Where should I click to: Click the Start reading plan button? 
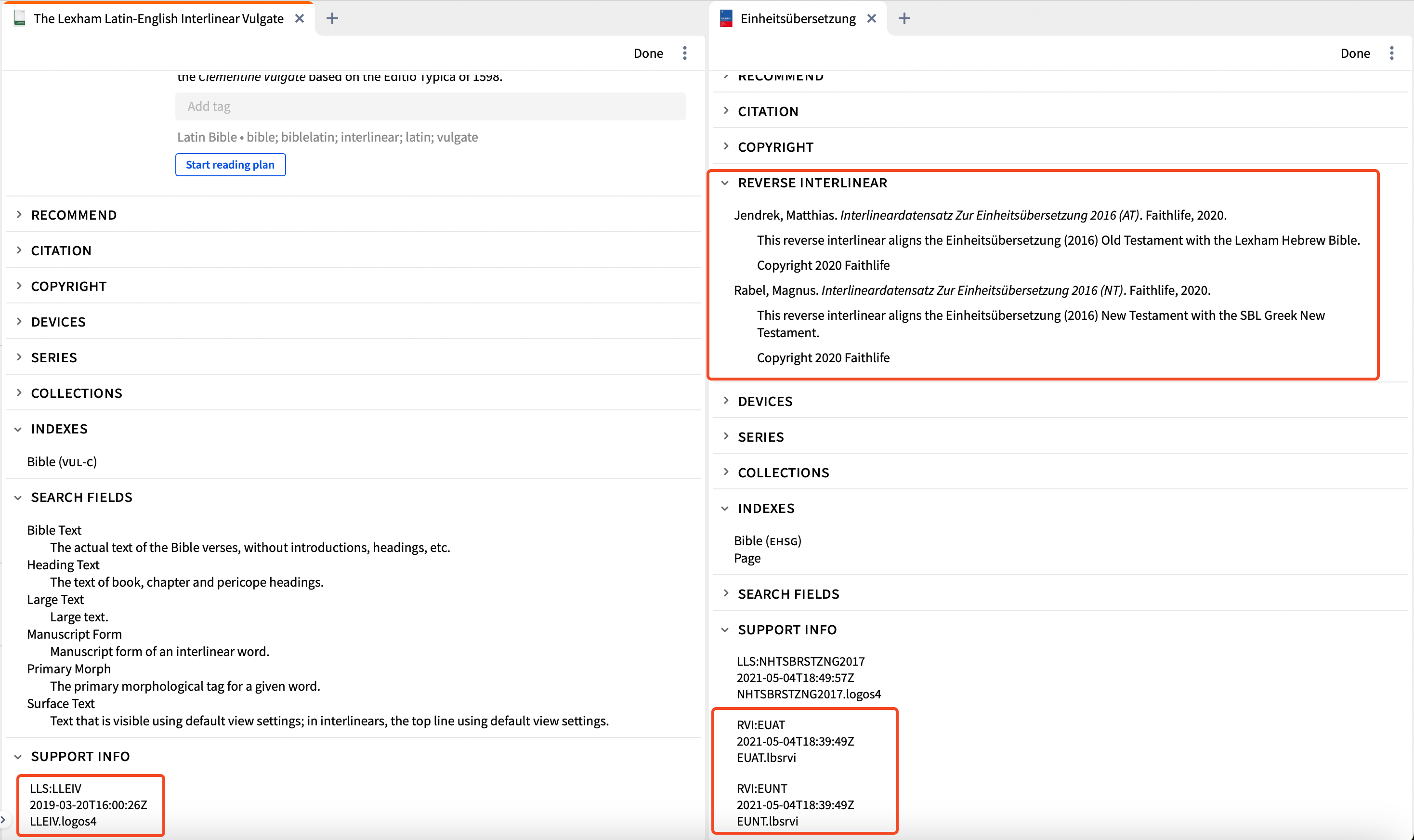(230, 165)
